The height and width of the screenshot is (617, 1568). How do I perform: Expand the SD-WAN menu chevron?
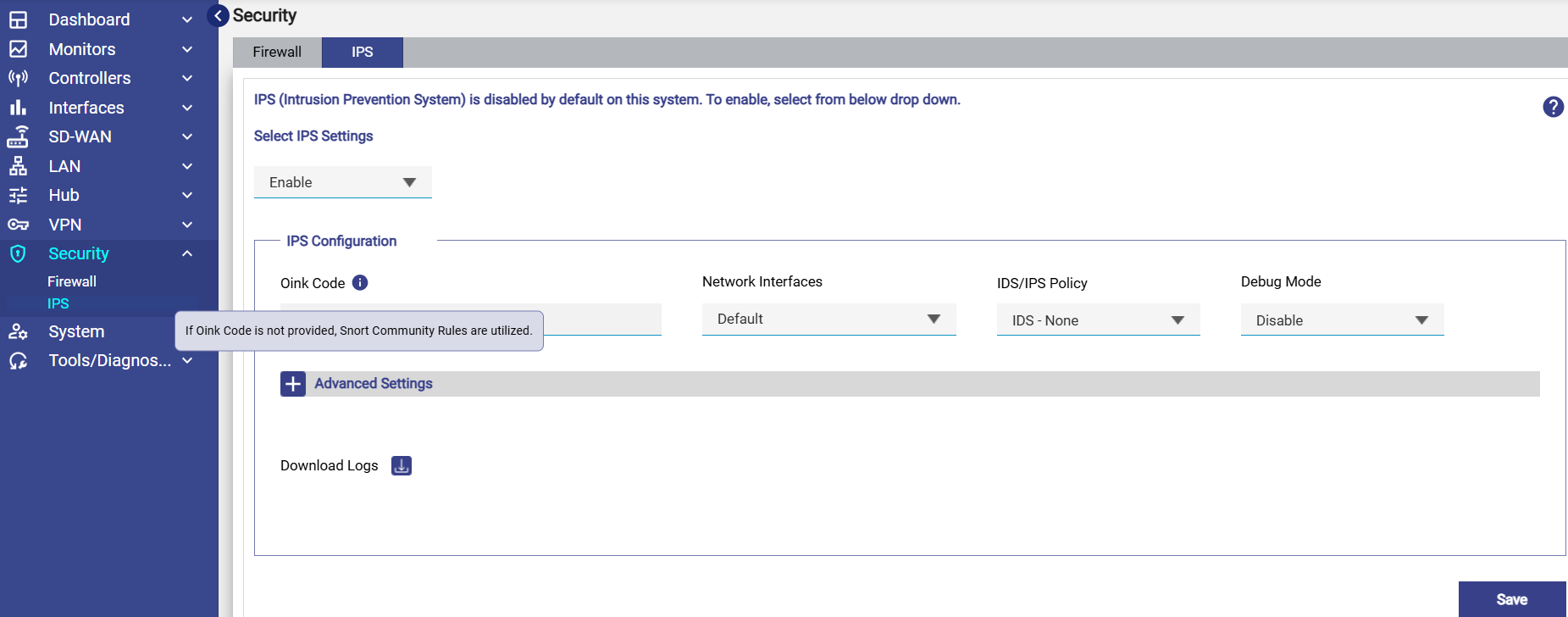(x=187, y=136)
